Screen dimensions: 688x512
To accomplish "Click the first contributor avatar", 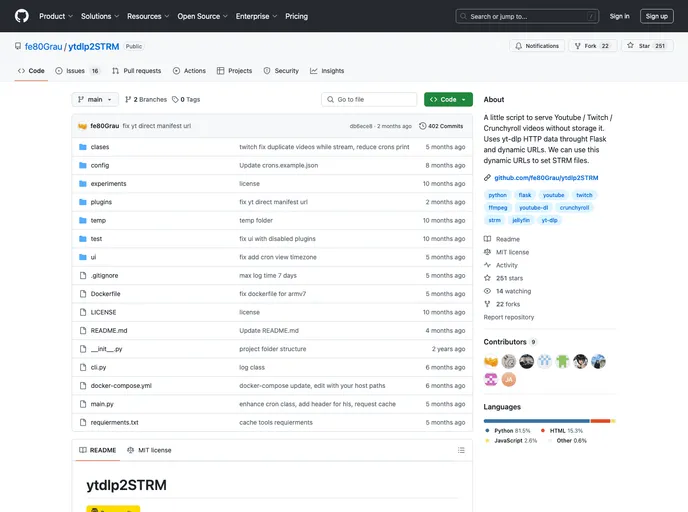I will pyautogui.click(x=491, y=361).
